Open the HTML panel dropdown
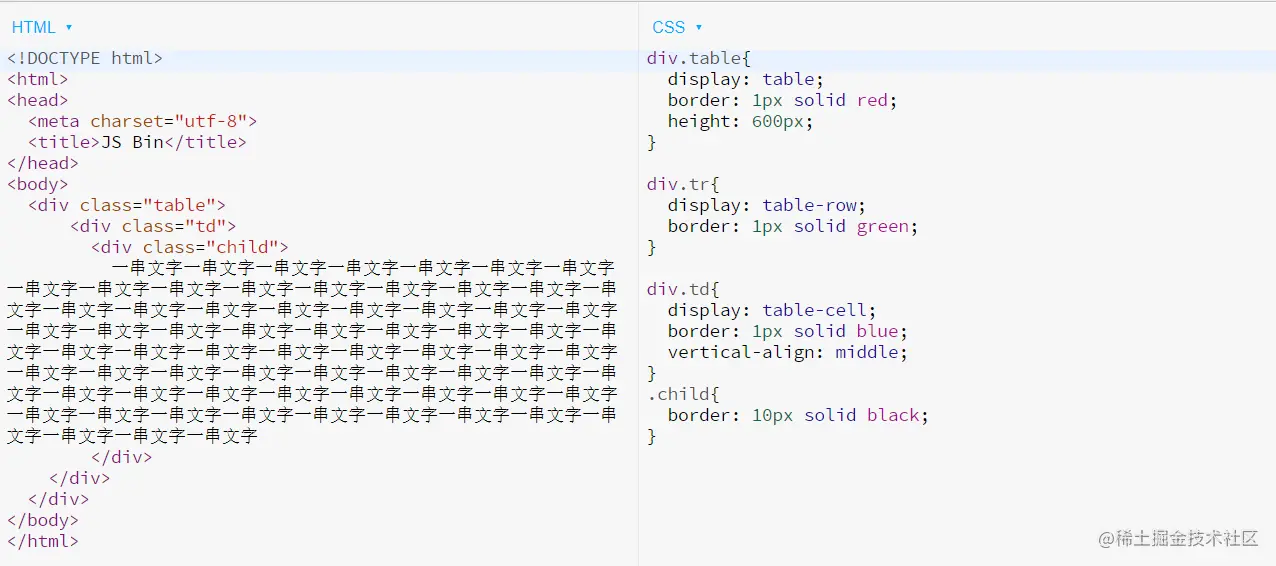The width and height of the screenshot is (1276, 566). pyautogui.click(x=42, y=27)
